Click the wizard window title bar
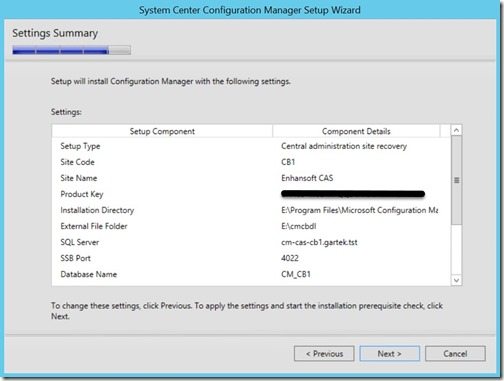This screenshot has width=504, height=381. pos(250,10)
